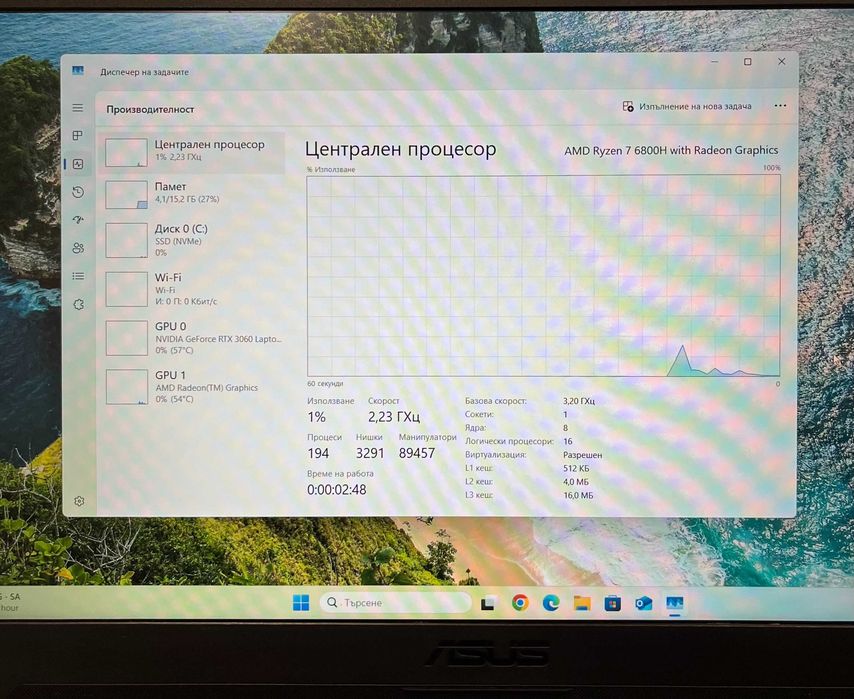Click the uptime value 0:00:02:48
Screen dimensions: 854x699
click(337, 490)
